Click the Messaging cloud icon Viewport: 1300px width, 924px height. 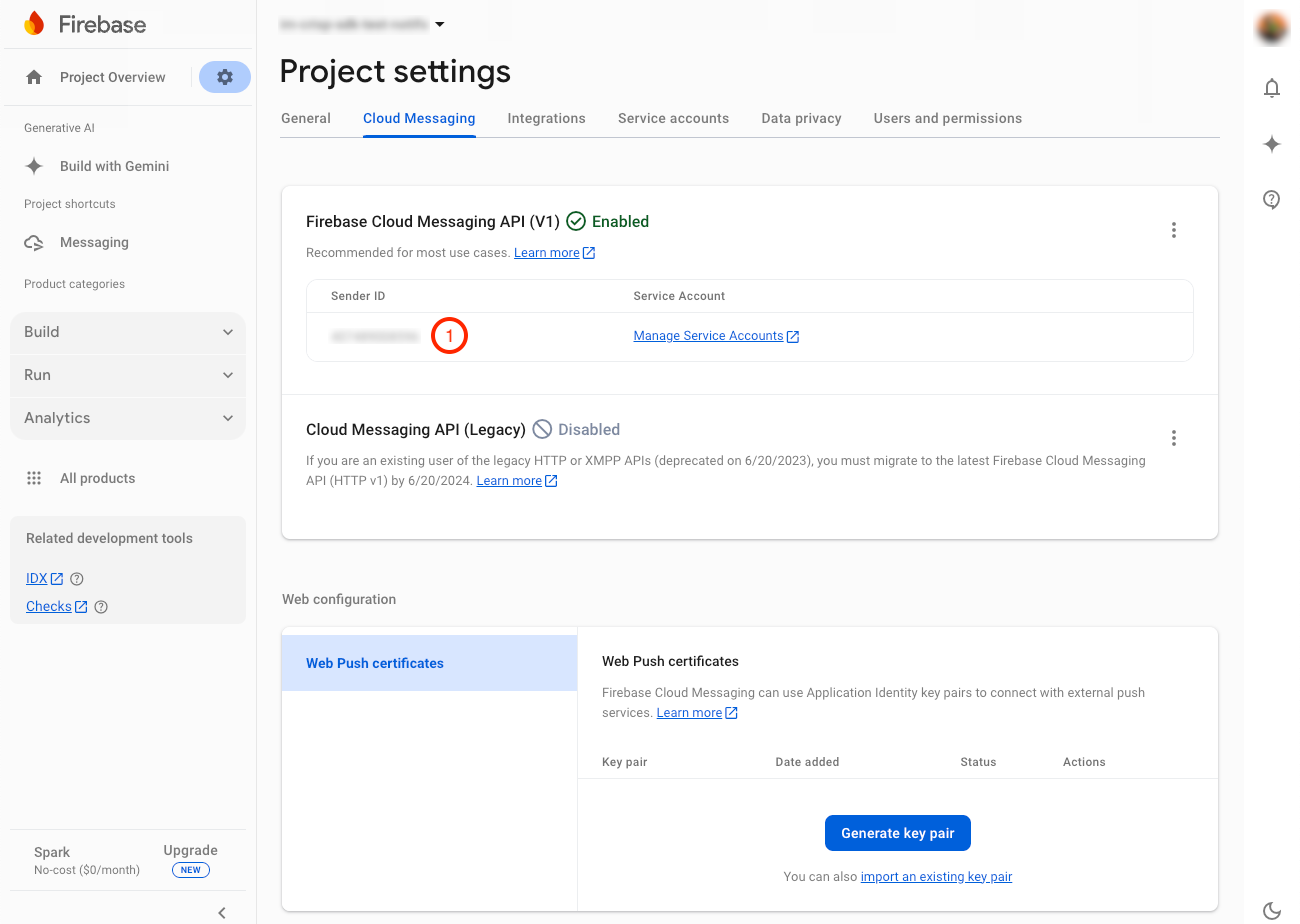pyautogui.click(x=34, y=242)
